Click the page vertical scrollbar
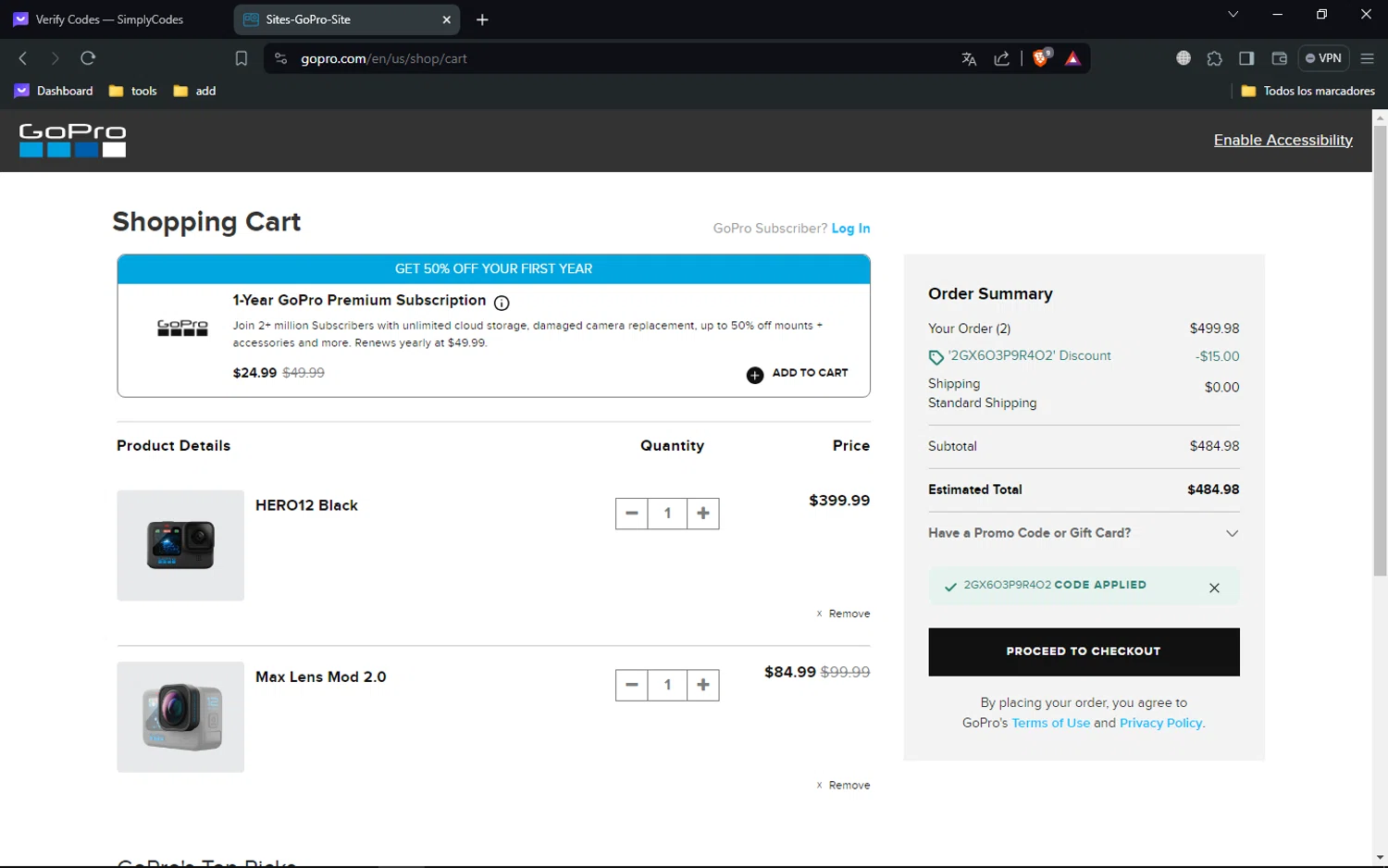This screenshot has height=868, width=1388. pyautogui.click(x=1380, y=352)
